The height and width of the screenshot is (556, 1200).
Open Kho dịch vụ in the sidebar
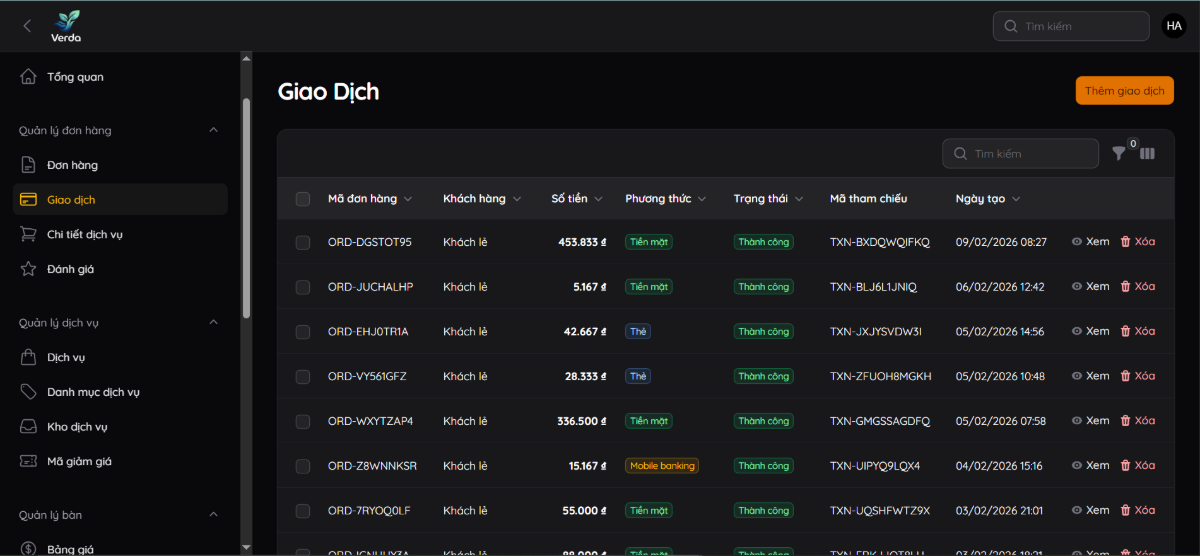pos(120,427)
